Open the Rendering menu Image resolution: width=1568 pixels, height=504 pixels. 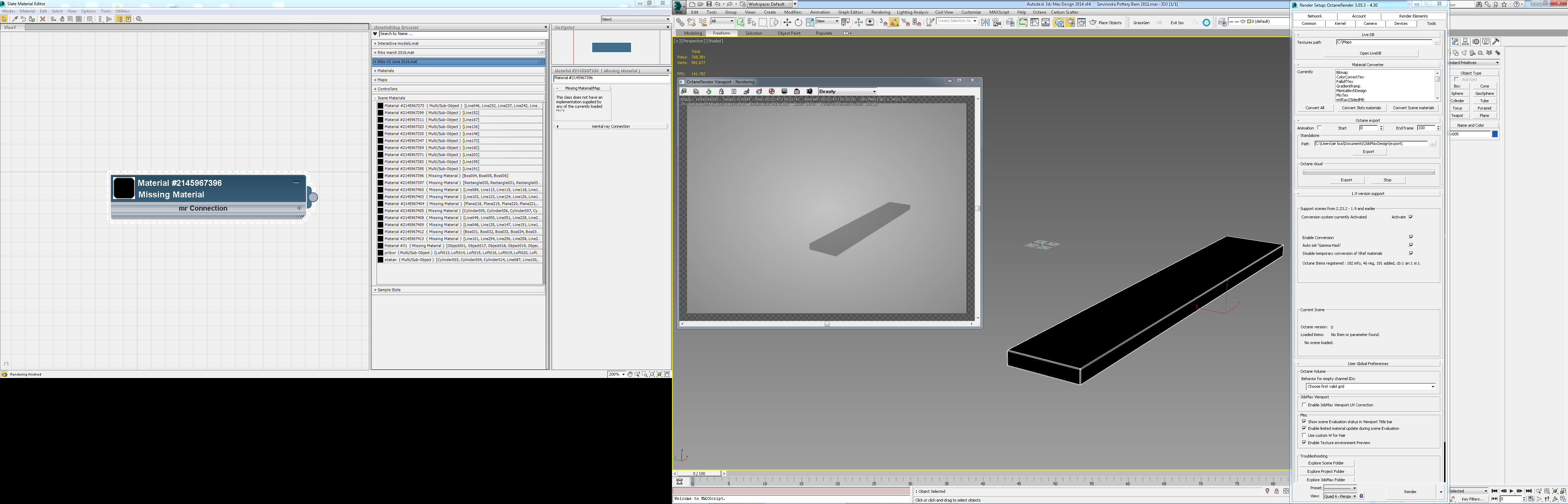tap(880, 12)
